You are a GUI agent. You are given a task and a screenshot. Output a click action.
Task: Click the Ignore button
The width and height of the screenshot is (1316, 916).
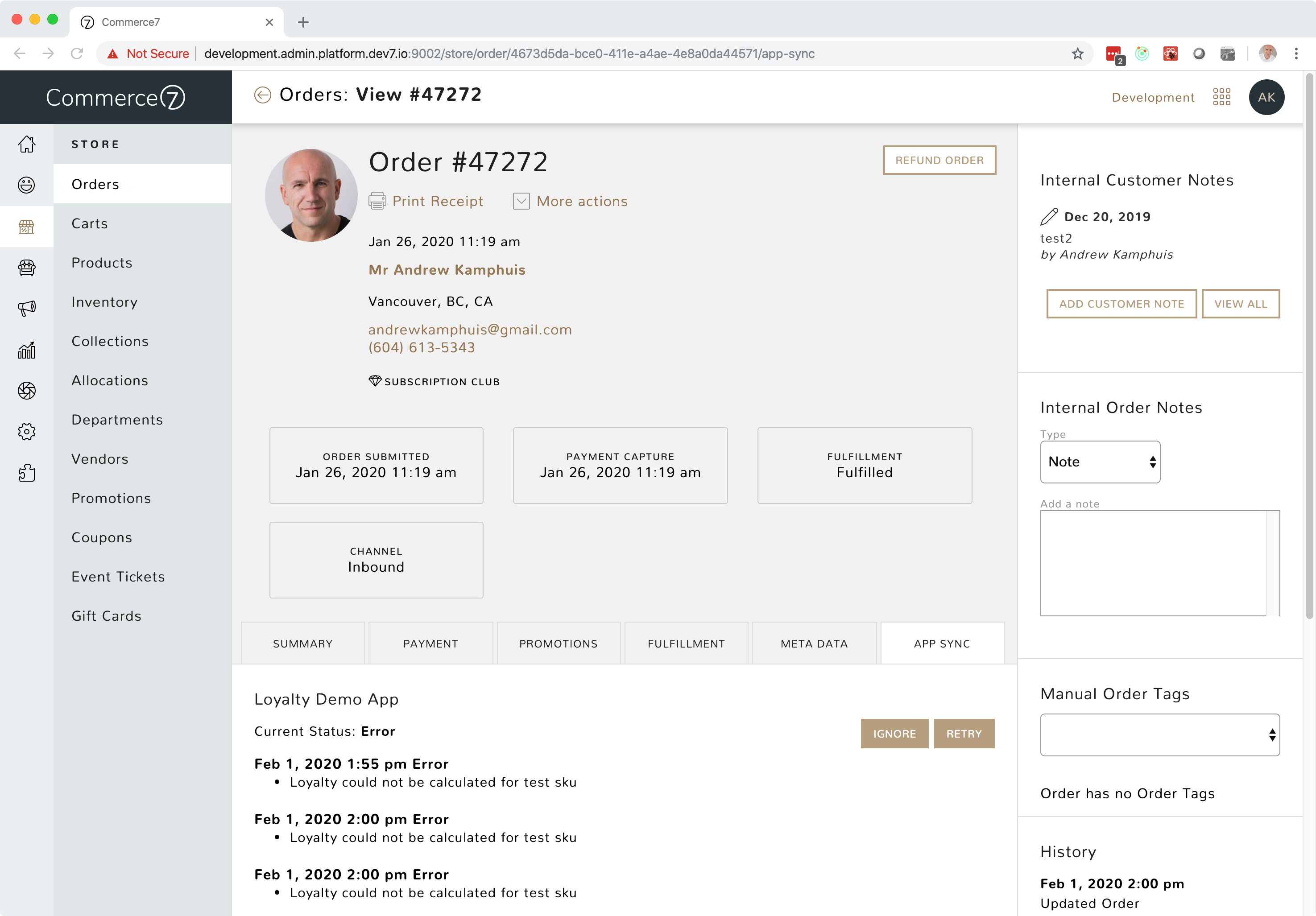(894, 734)
